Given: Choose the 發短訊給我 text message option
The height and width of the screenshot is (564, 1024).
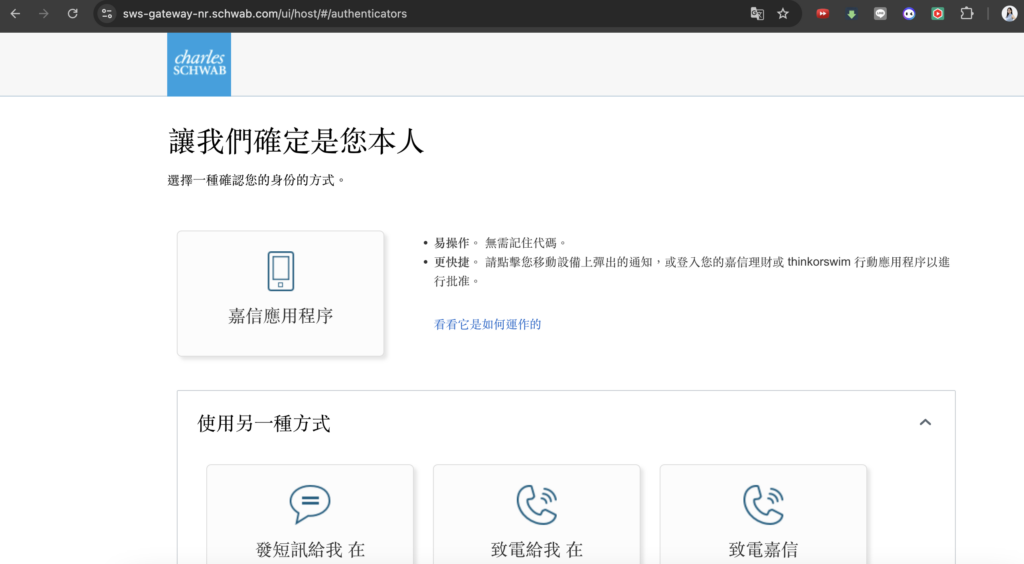Looking at the screenshot, I should [x=310, y=514].
